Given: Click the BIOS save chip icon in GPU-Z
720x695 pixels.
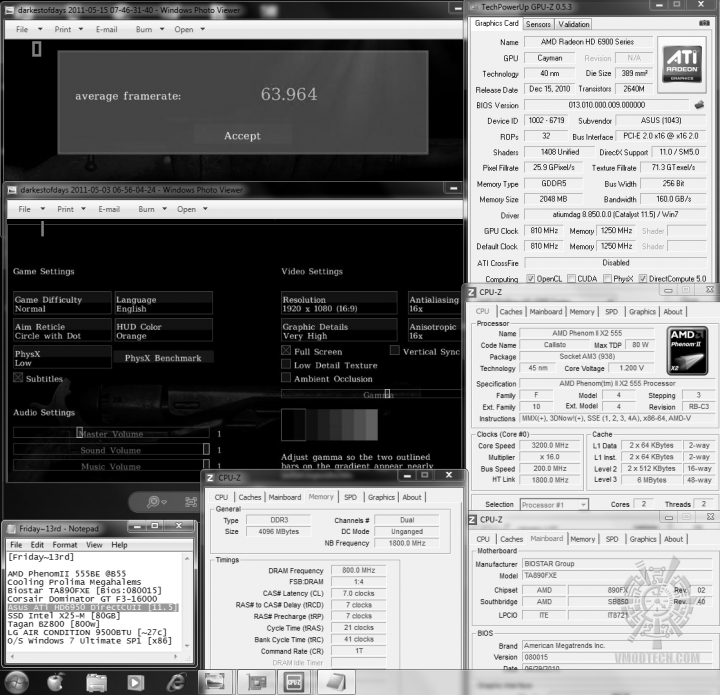Looking at the screenshot, I should pyautogui.click(x=699, y=105).
